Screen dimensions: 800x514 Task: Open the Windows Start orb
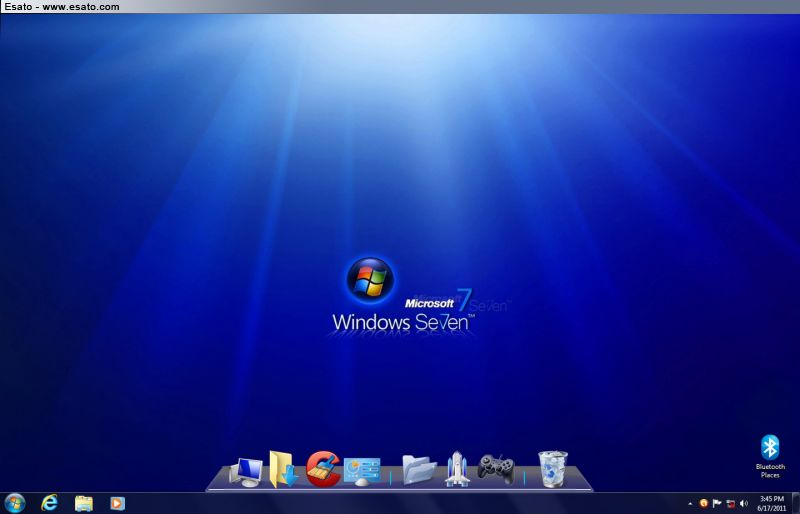pyautogui.click(x=14, y=503)
